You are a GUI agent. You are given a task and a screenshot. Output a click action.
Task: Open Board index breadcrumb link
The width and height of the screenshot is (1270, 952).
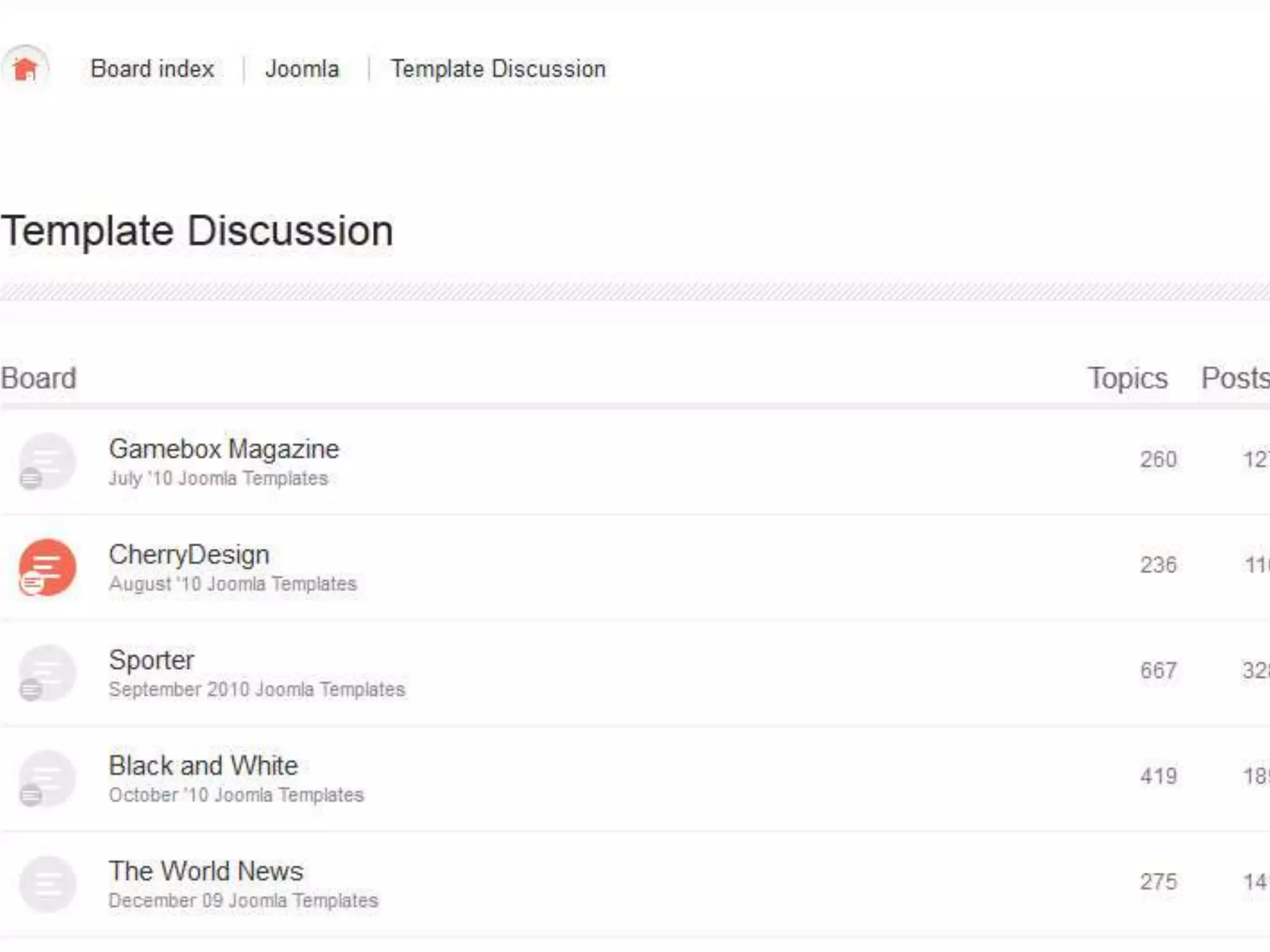[x=153, y=69]
